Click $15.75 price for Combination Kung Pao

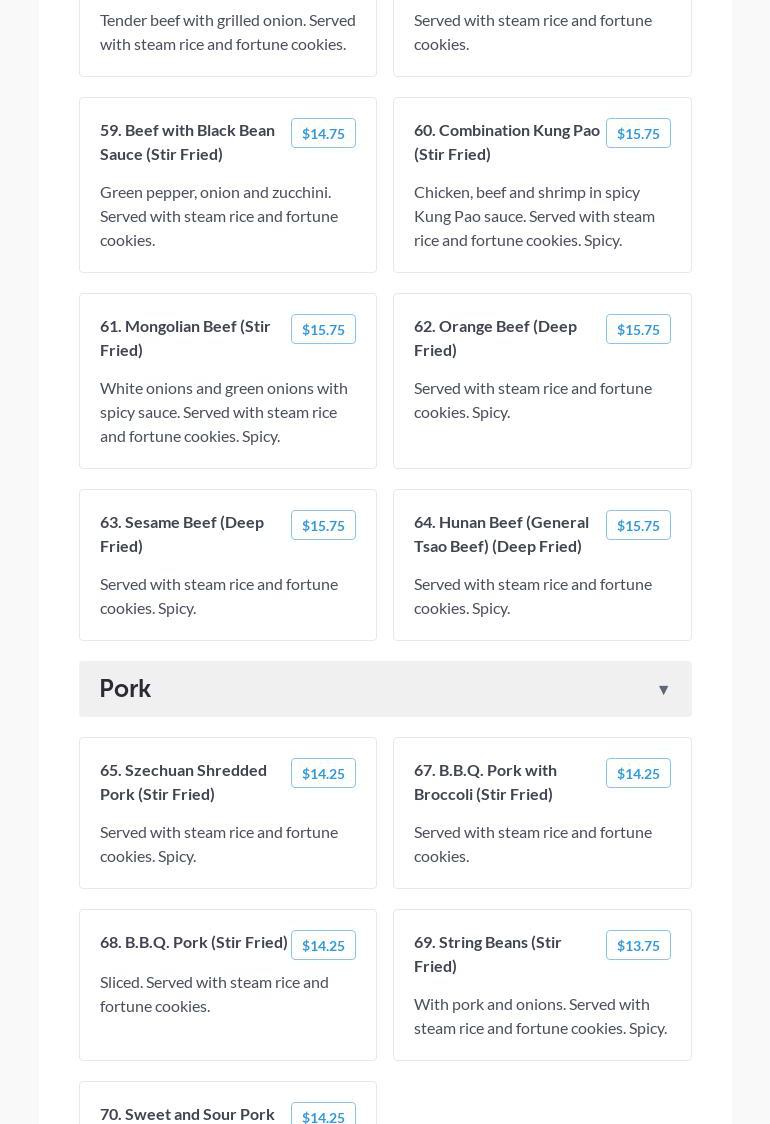pos(638,134)
